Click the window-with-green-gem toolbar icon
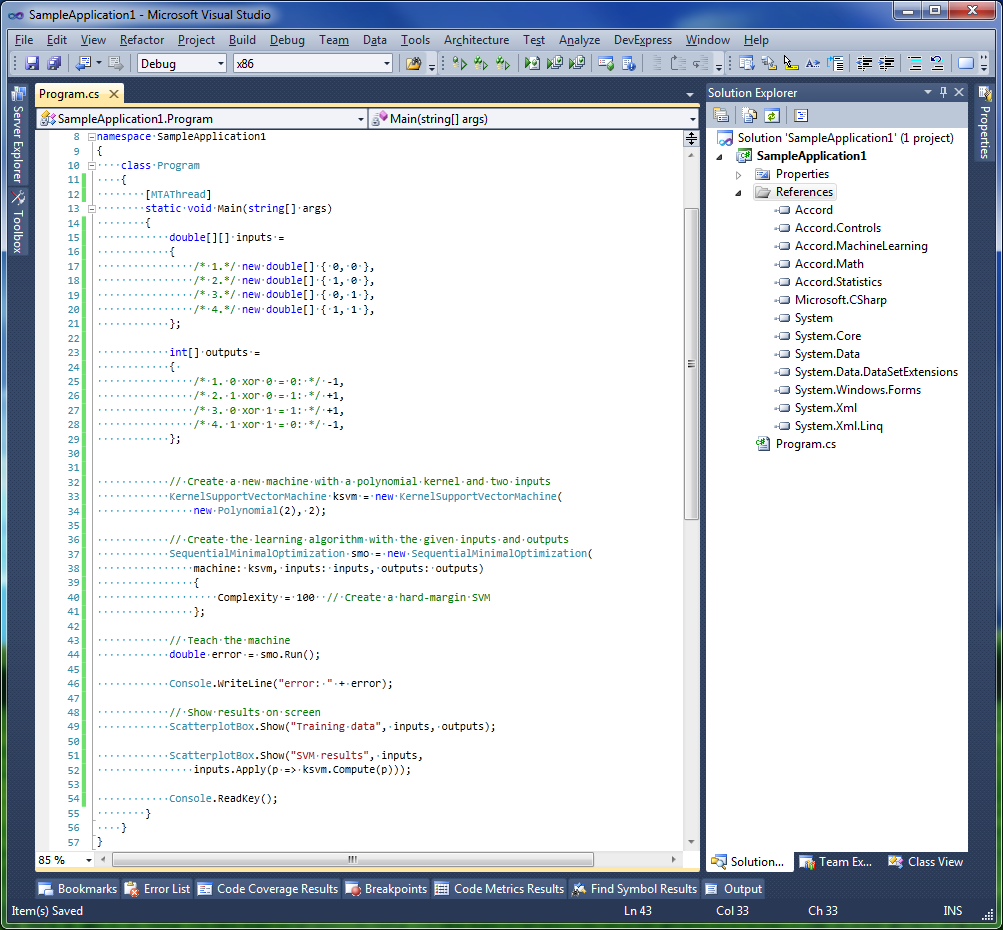1003x930 pixels. tap(606, 63)
